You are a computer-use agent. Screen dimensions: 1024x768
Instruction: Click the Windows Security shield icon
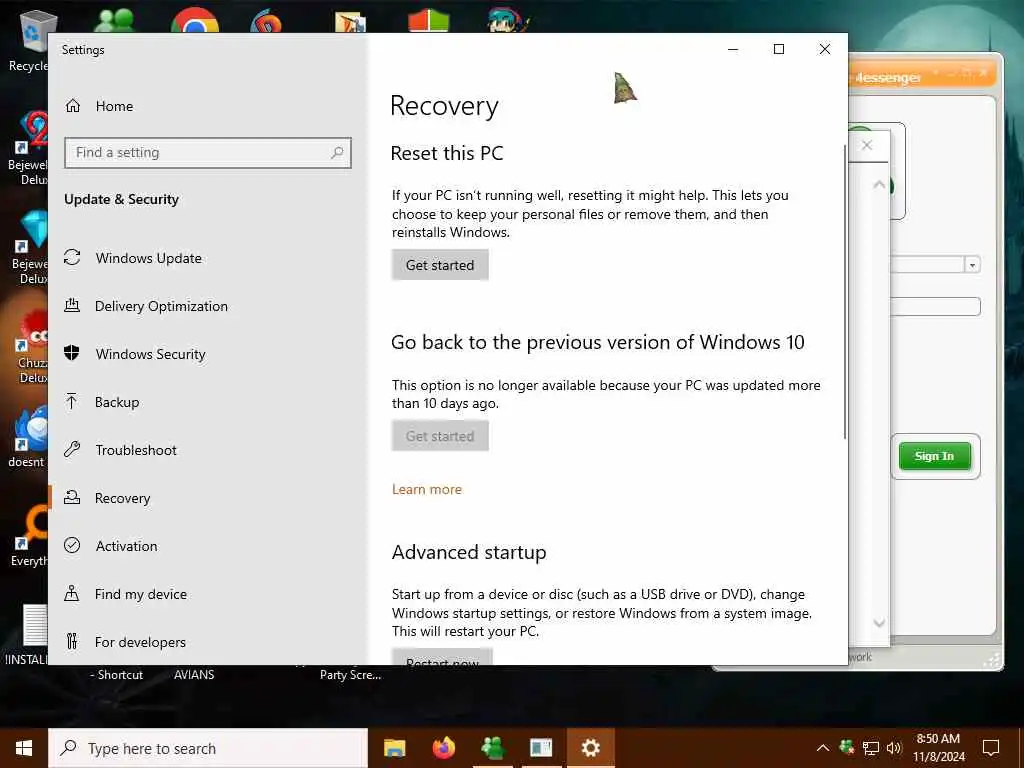click(x=72, y=353)
